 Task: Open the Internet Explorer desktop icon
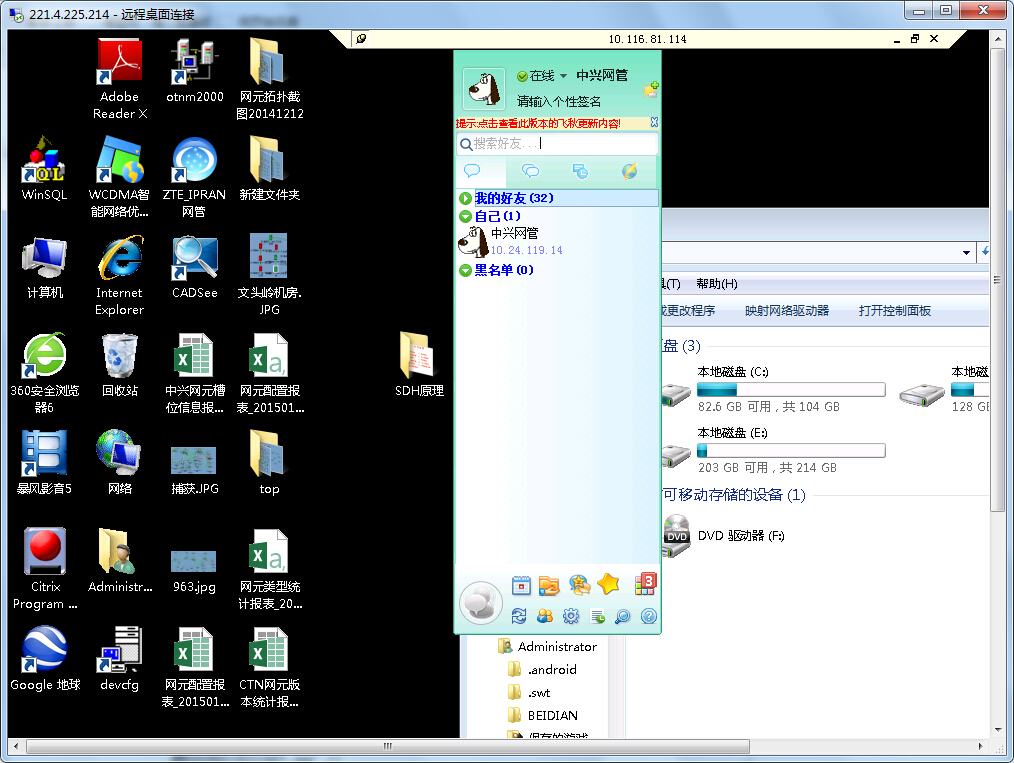[120, 275]
